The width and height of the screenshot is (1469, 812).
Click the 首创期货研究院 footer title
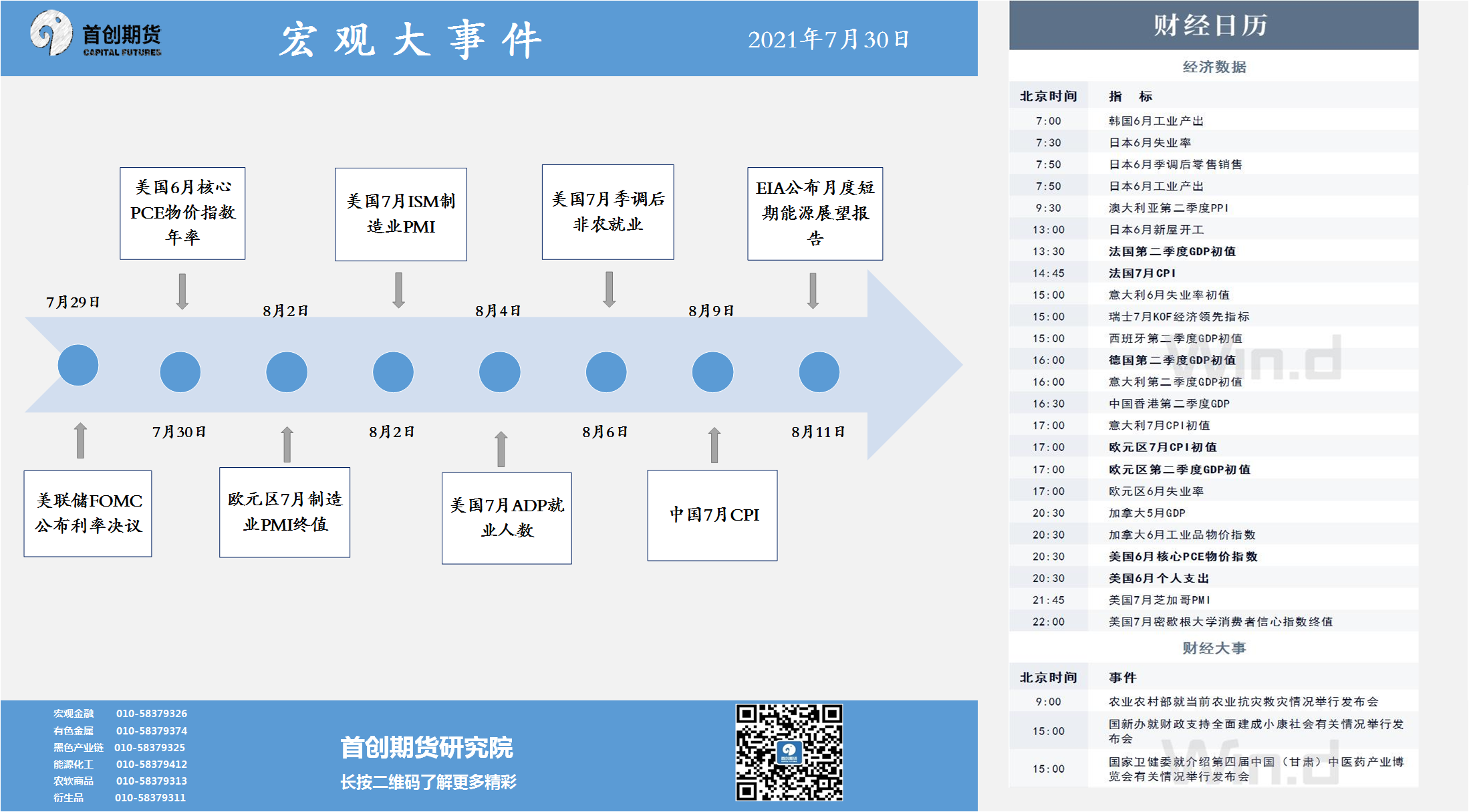coord(427,747)
